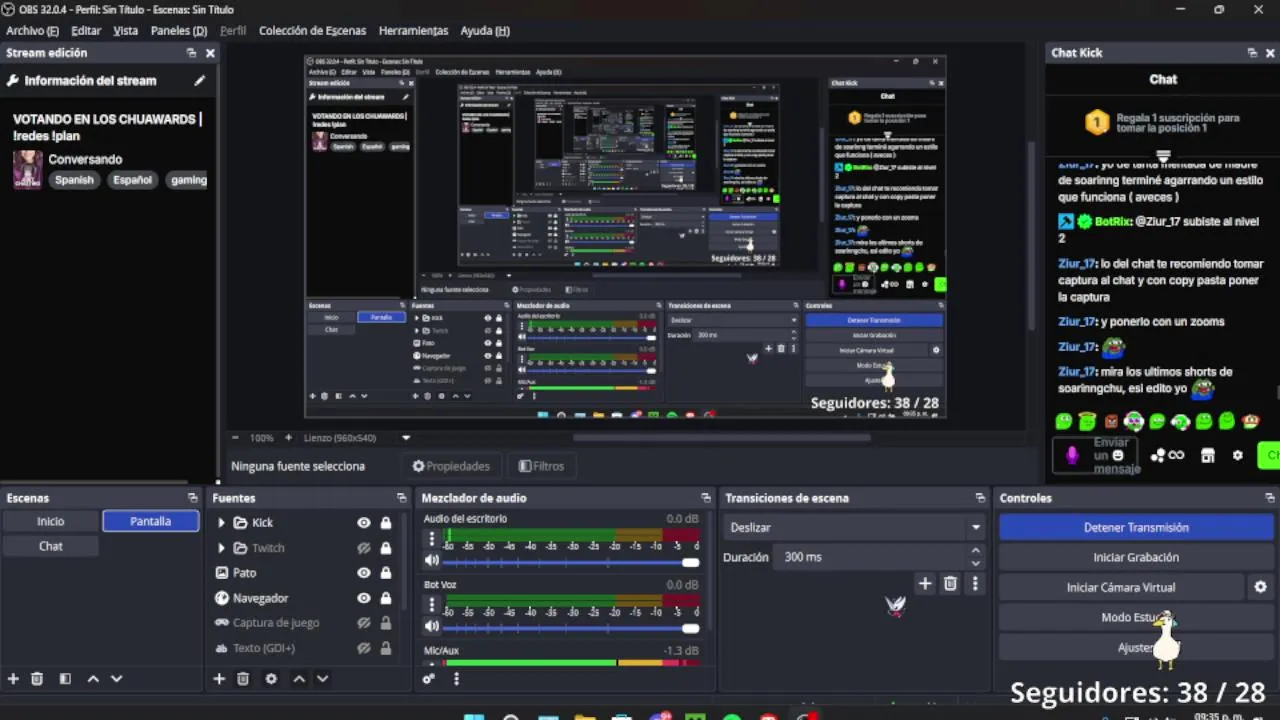Zoom out the preview with minus icon

[235, 438]
